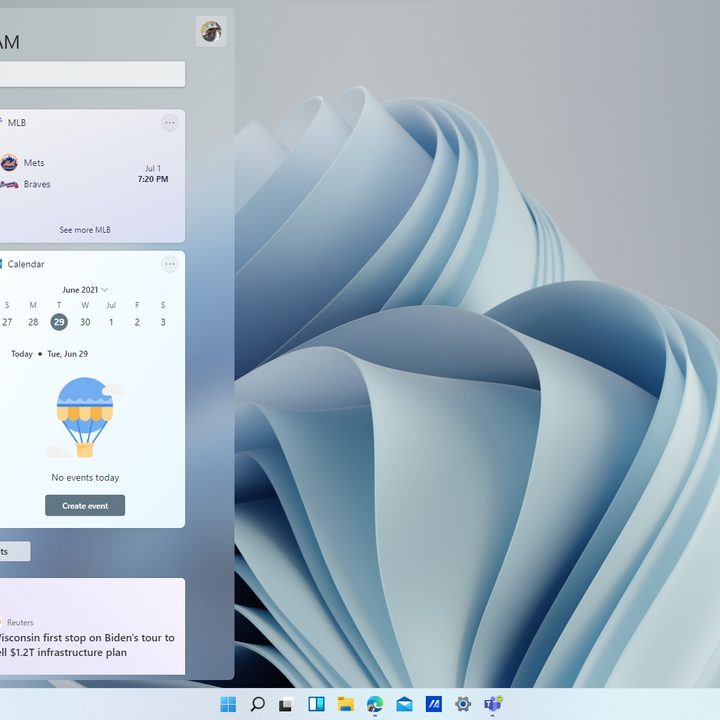Click the 7:20 PM game time
Viewport: 720px width, 720px height.
(x=153, y=179)
